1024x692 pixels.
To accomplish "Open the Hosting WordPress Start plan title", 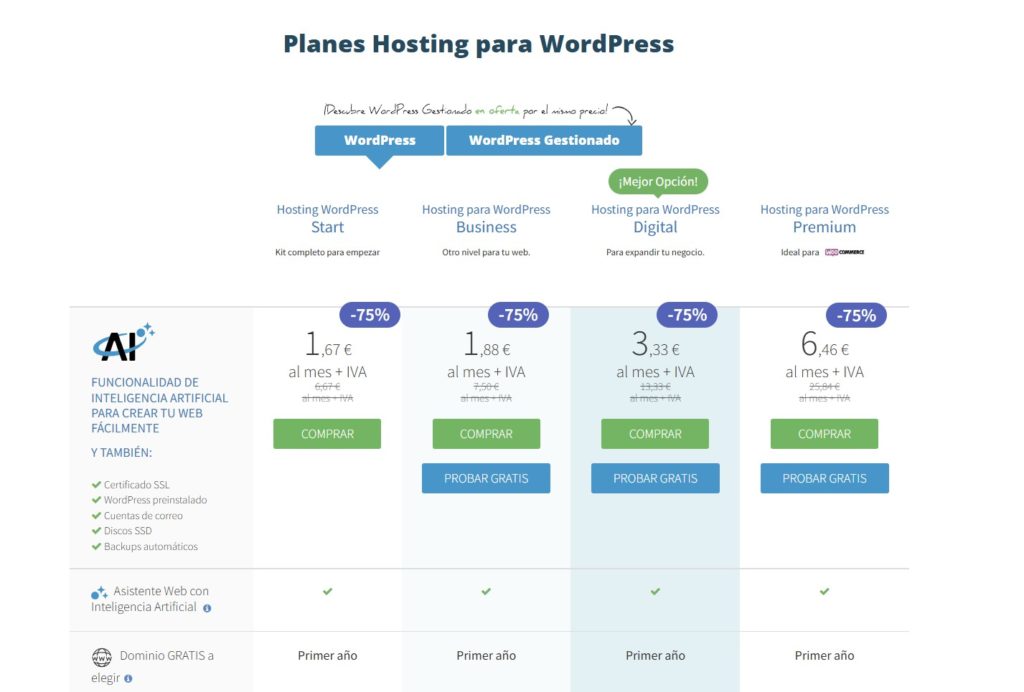I will click(327, 219).
